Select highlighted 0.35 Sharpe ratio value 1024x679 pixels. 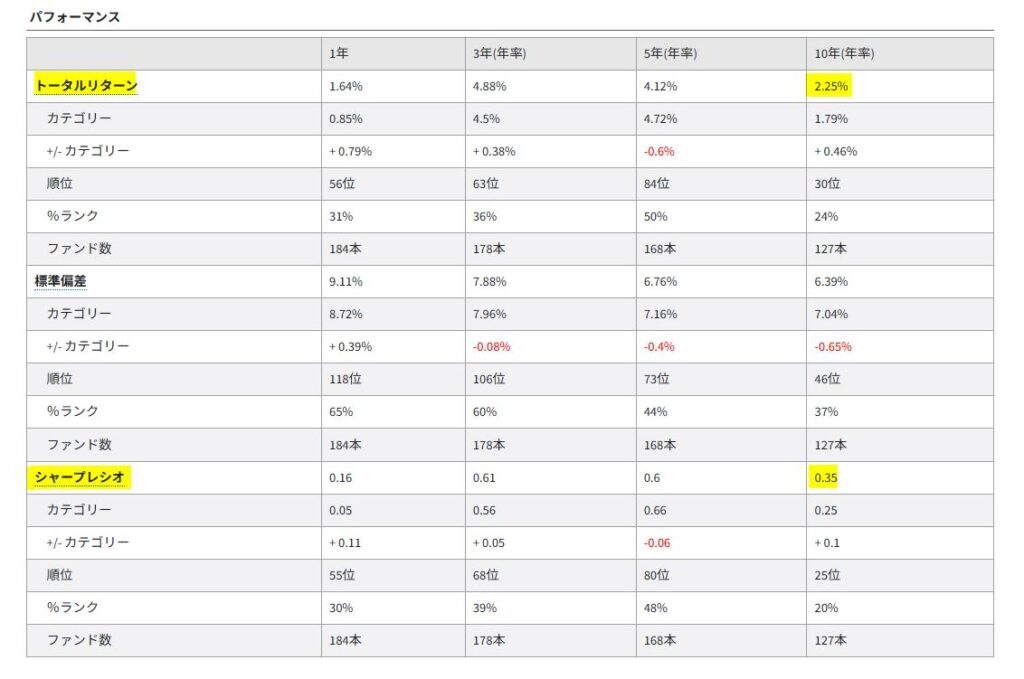click(826, 477)
